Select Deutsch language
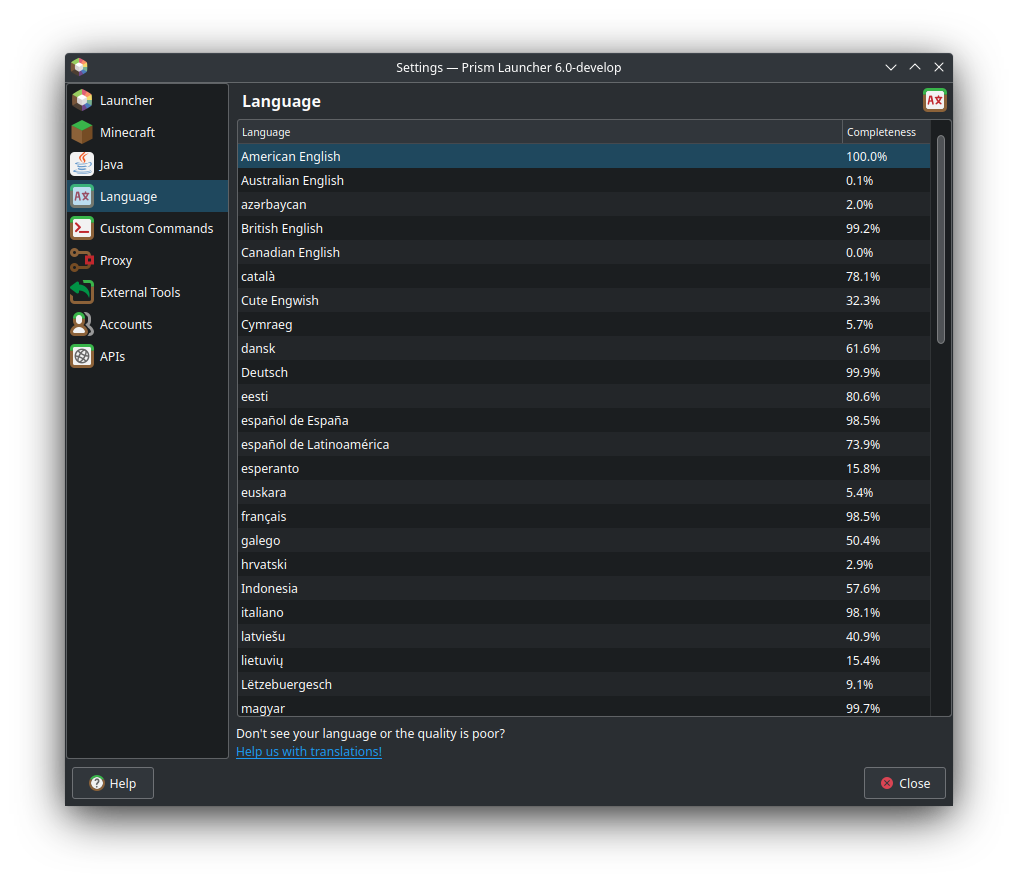 pyautogui.click(x=584, y=373)
